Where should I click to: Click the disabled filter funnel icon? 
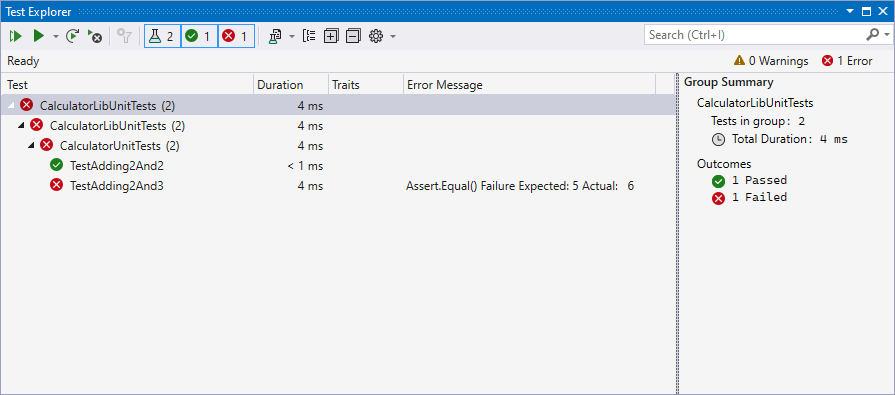coord(124,37)
